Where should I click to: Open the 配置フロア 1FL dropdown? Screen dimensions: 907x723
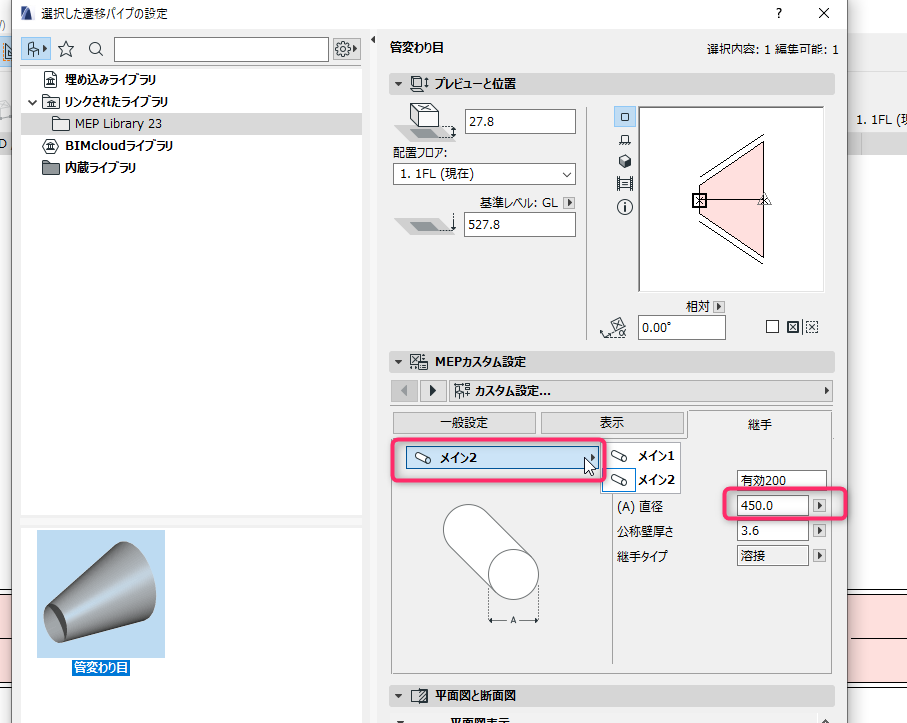484,174
